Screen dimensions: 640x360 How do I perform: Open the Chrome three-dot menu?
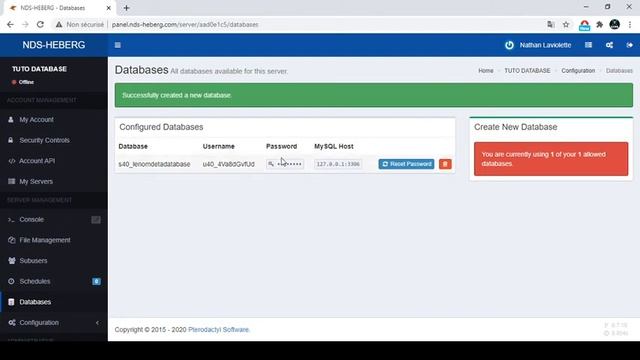click(x=630, y=24)
